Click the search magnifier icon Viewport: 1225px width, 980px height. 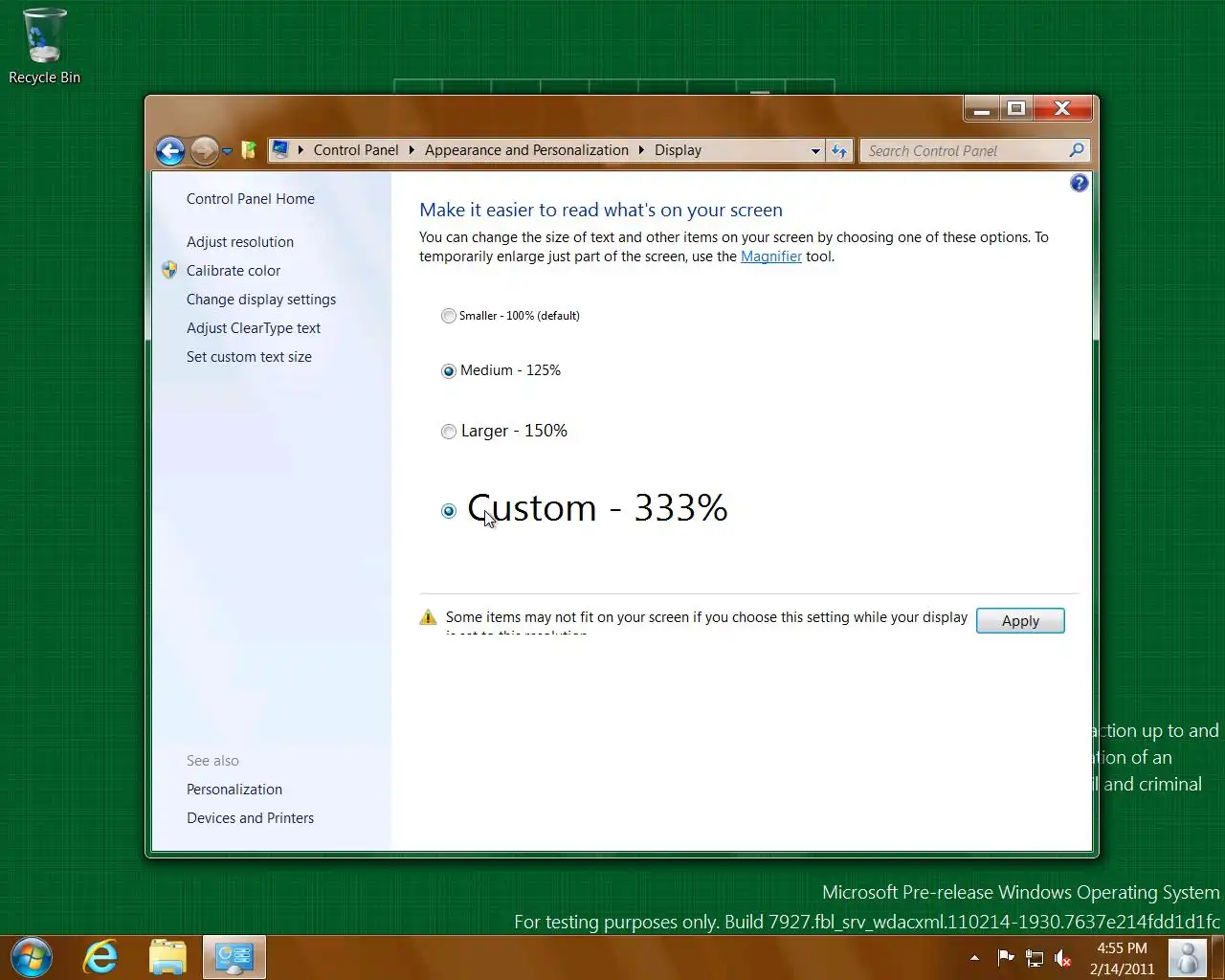[1077, 150]
